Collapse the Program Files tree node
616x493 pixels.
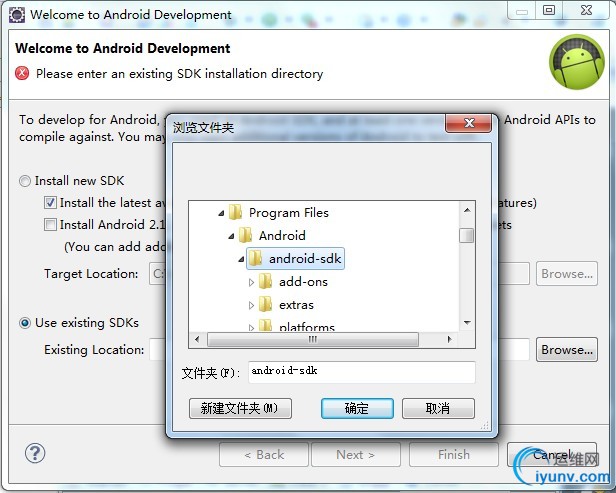221,213
